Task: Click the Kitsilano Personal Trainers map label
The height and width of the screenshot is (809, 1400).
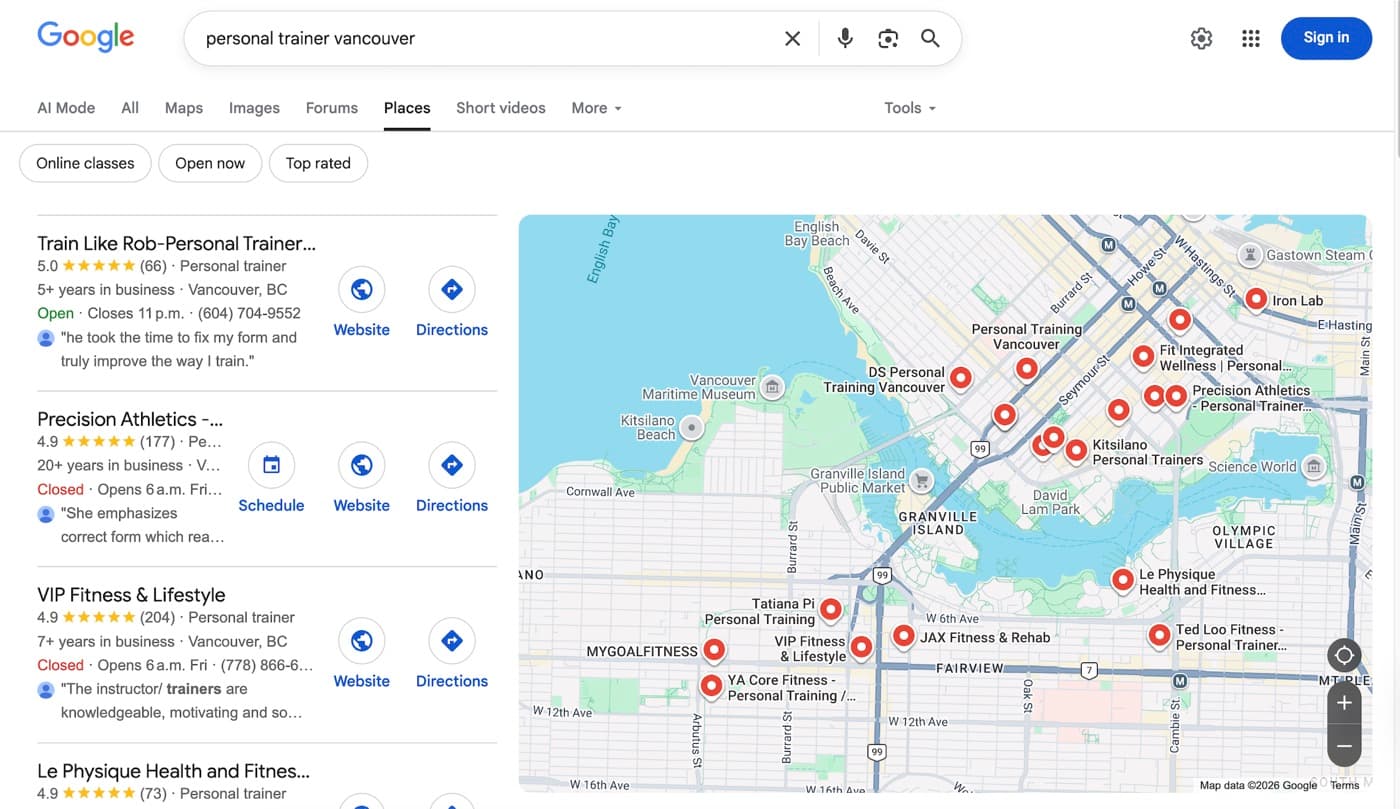Action: click(1147, 452)
